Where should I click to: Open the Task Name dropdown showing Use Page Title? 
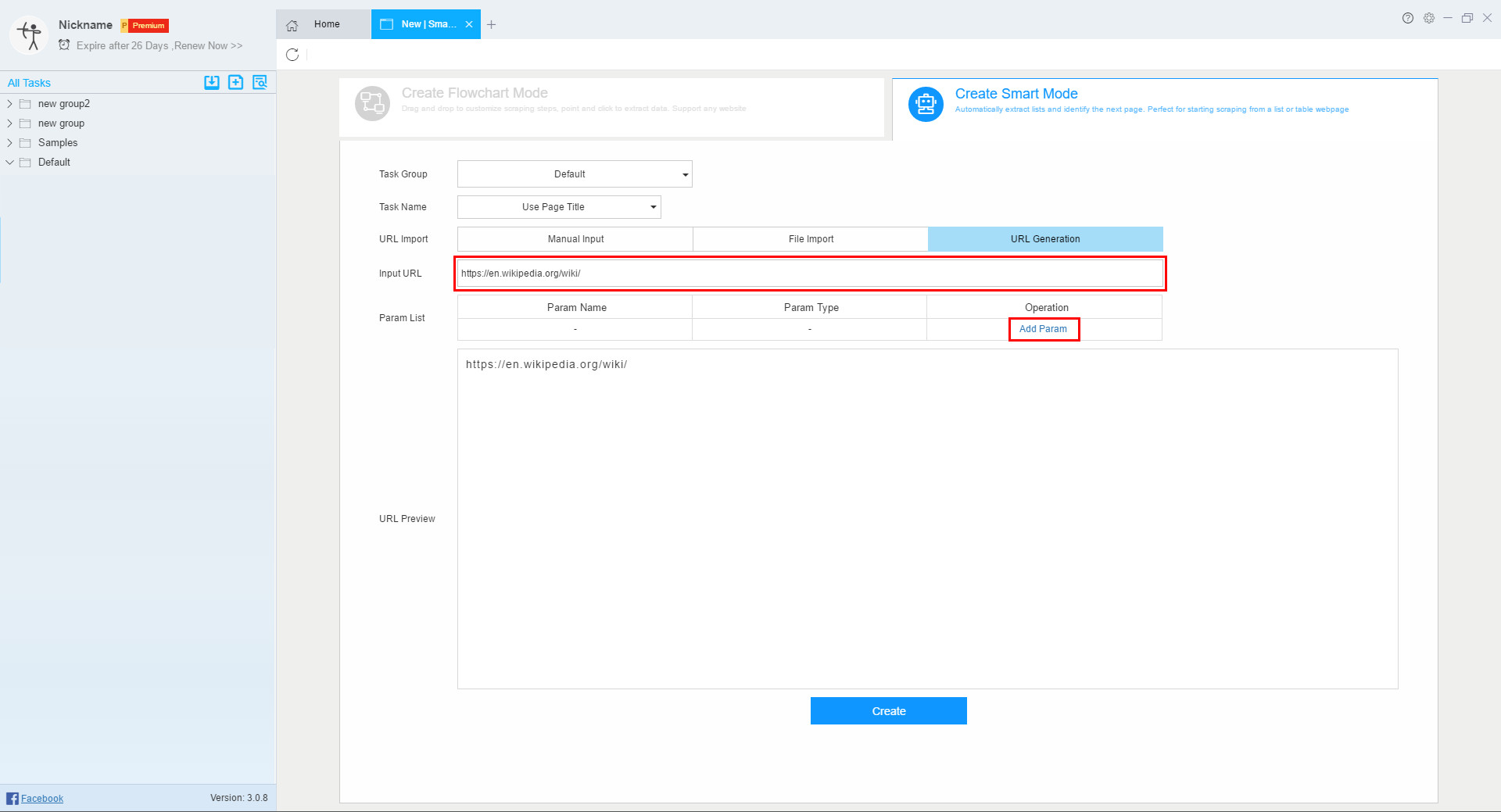[x=559, y=206]
